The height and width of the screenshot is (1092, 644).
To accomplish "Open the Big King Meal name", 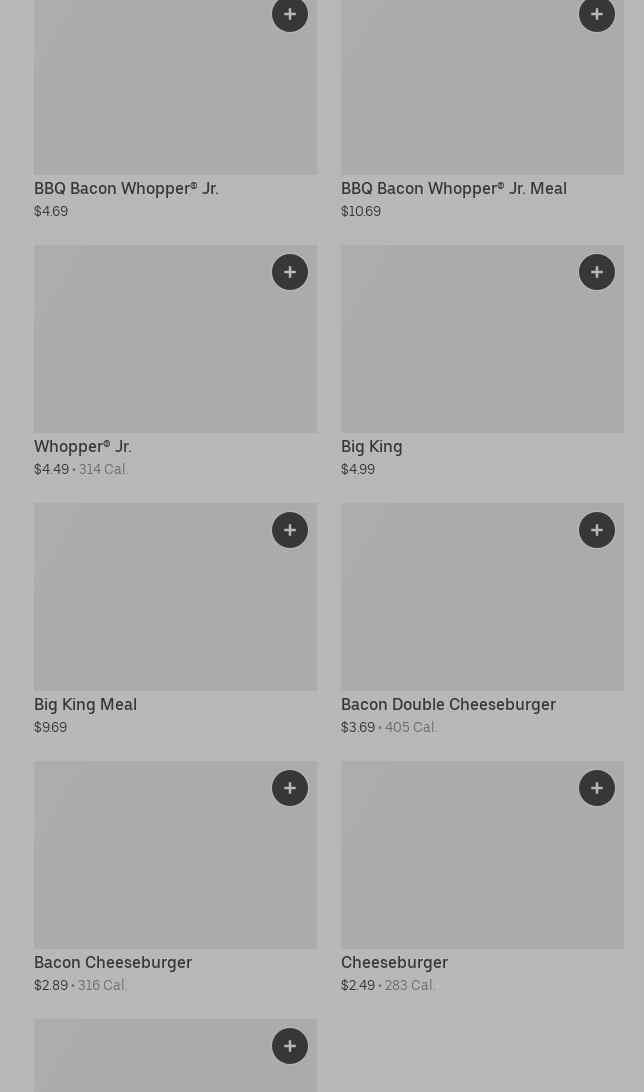I will [85, 704].
